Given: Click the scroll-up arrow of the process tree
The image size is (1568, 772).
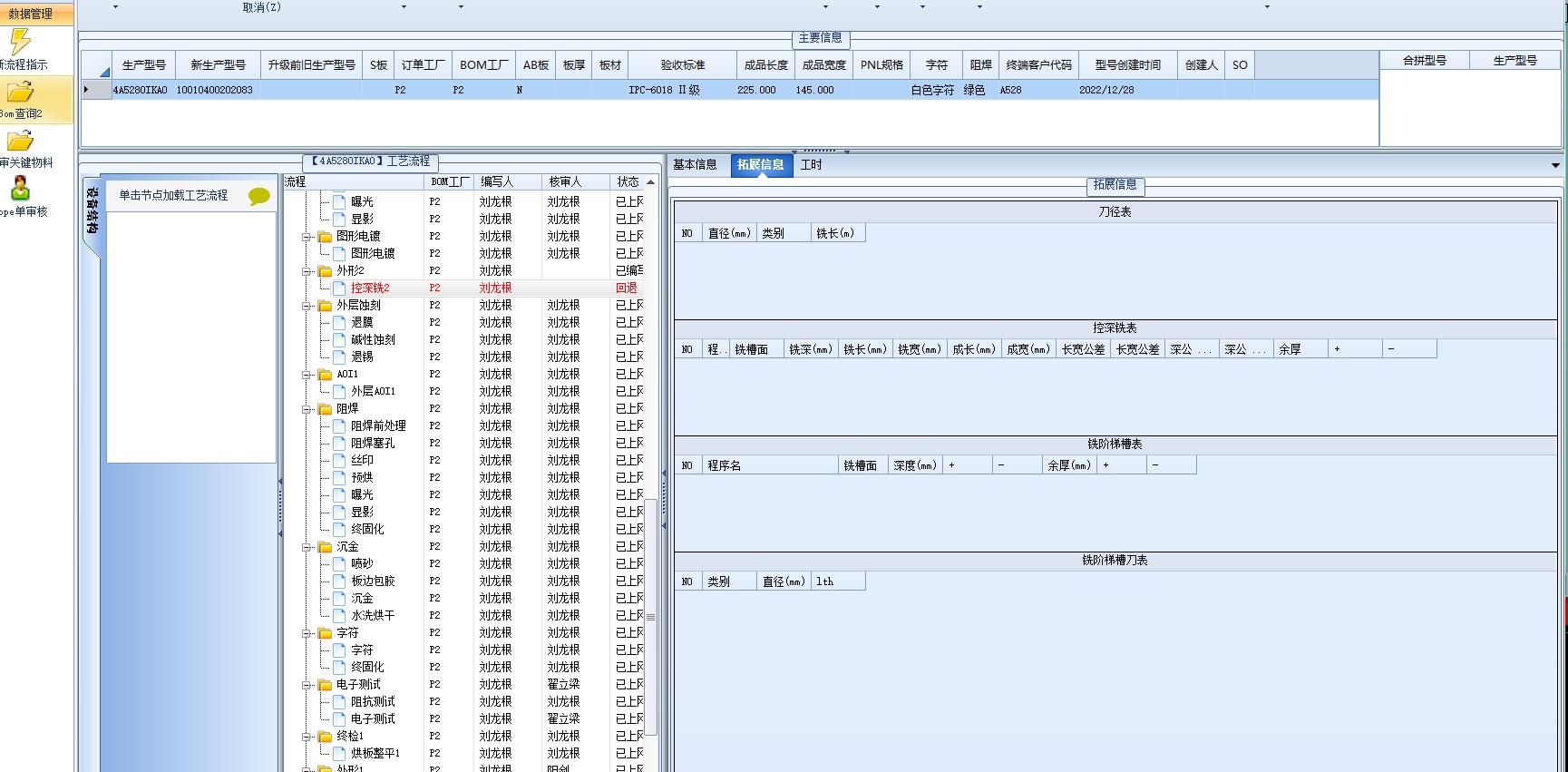Looking at the screenshot, I should [650, 182].
